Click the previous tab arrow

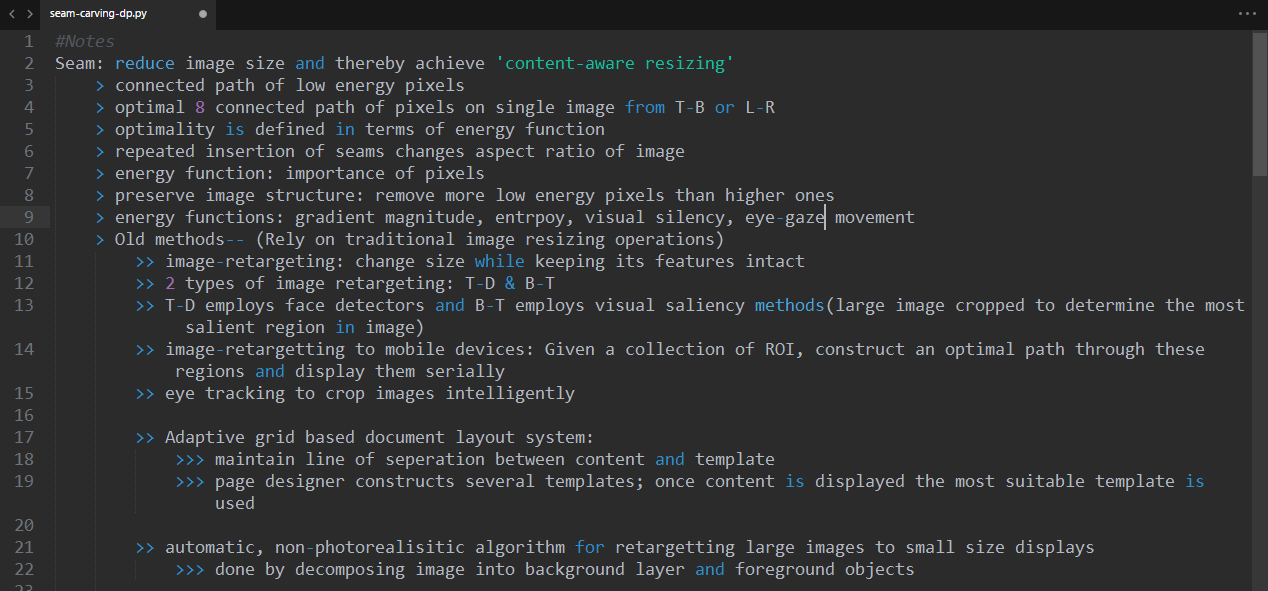[x=12, y=14]
